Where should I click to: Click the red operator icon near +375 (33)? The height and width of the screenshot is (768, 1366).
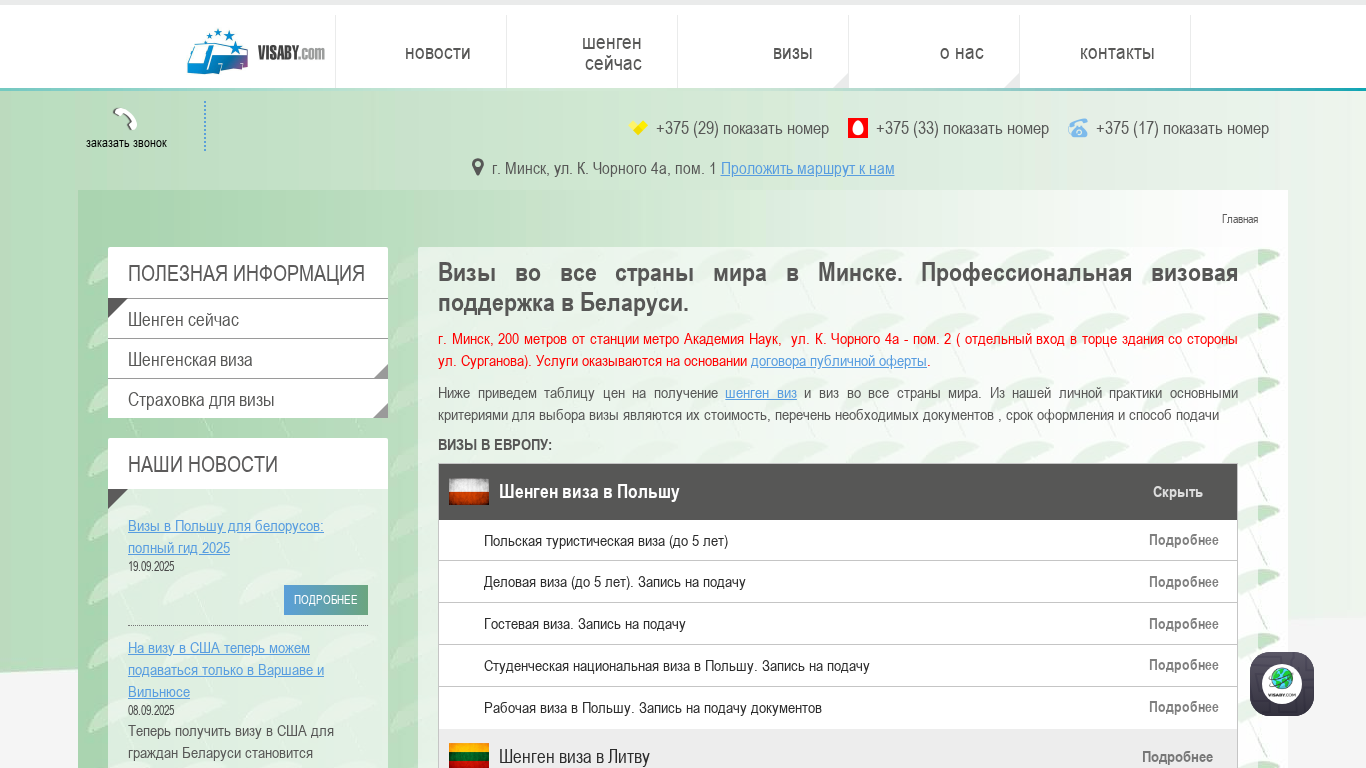[x=858, y=128]
